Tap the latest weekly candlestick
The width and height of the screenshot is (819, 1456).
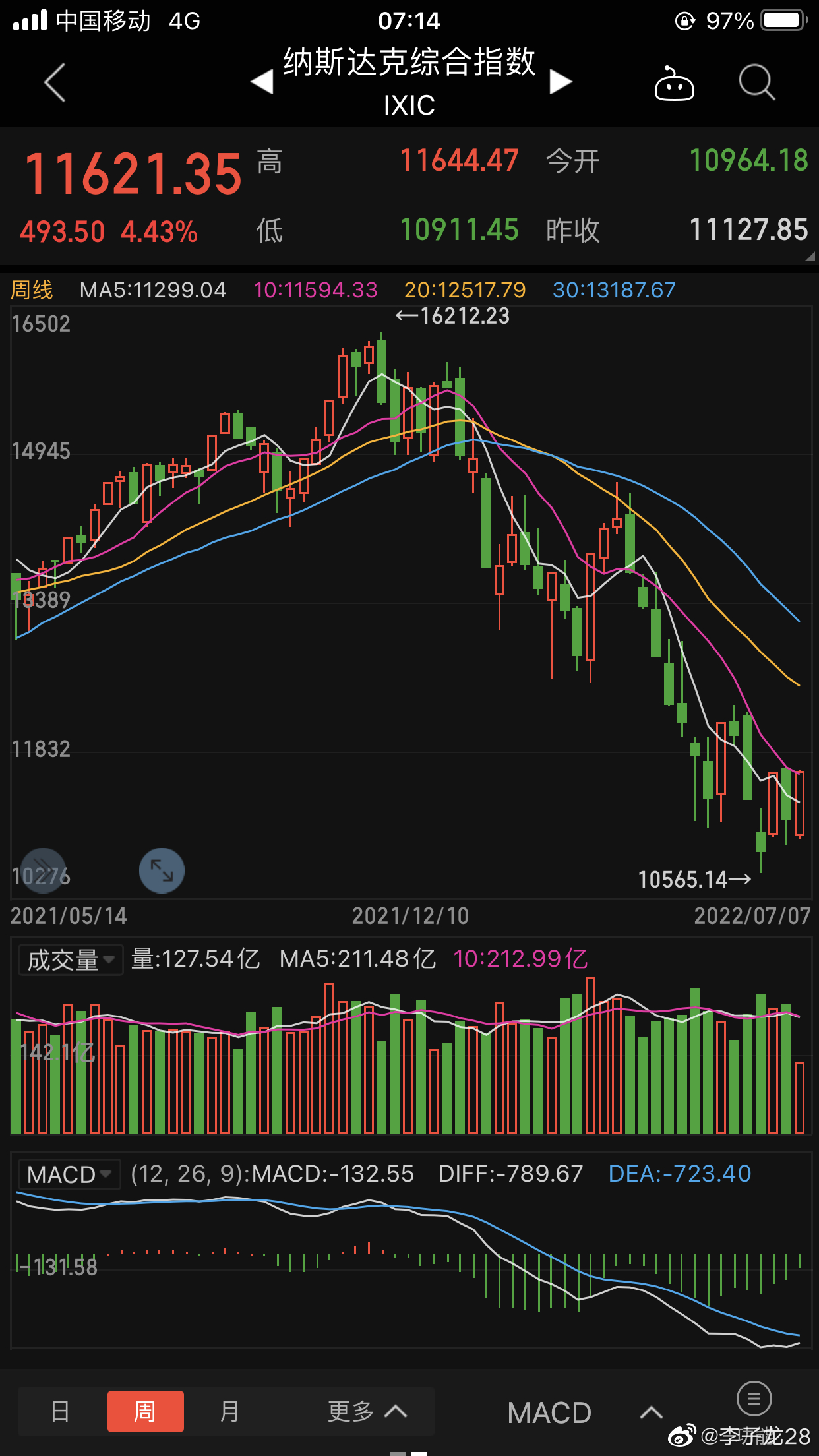pos(800,803)
